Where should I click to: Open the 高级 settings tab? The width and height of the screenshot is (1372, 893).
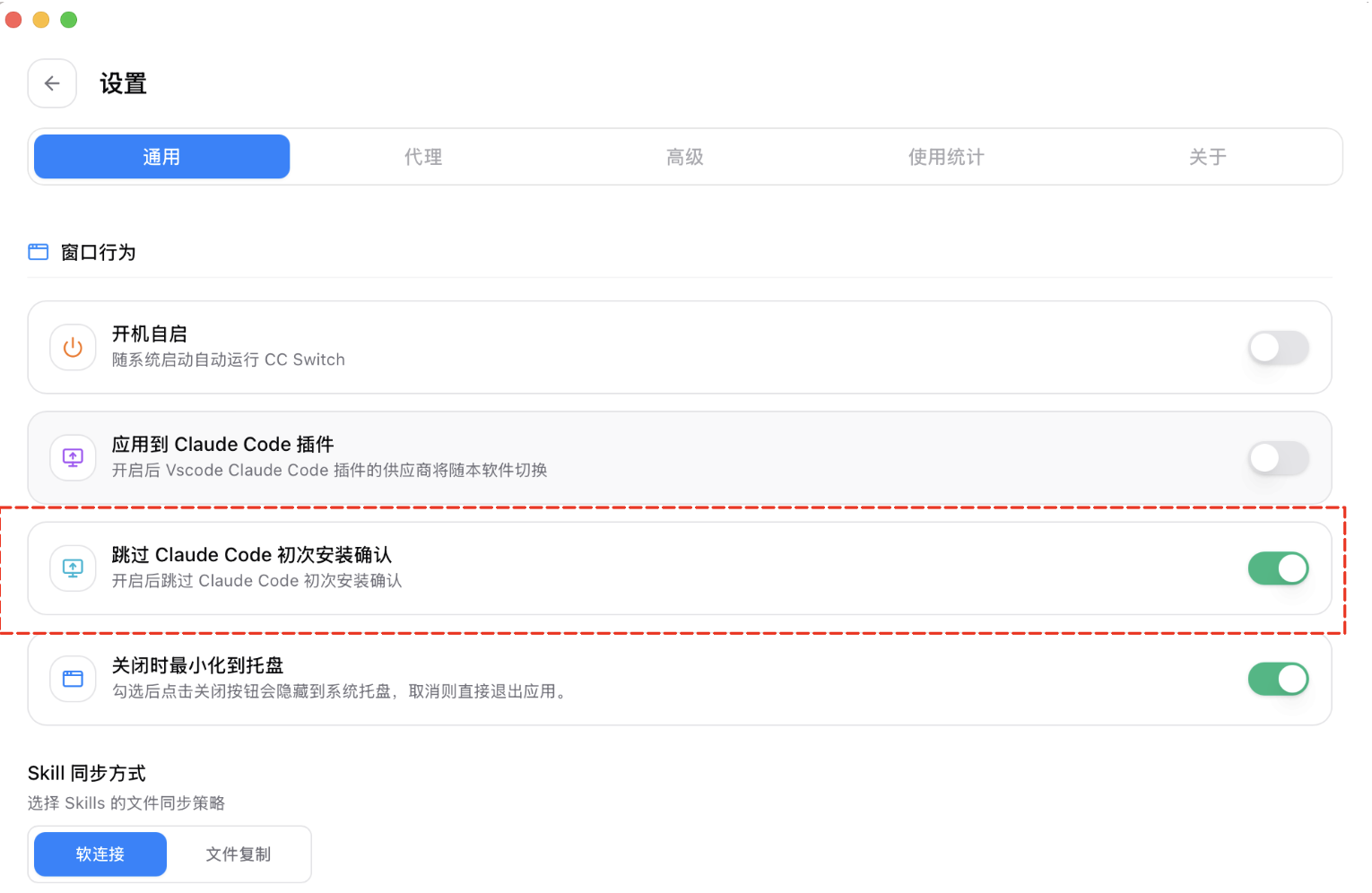point(684,156)
